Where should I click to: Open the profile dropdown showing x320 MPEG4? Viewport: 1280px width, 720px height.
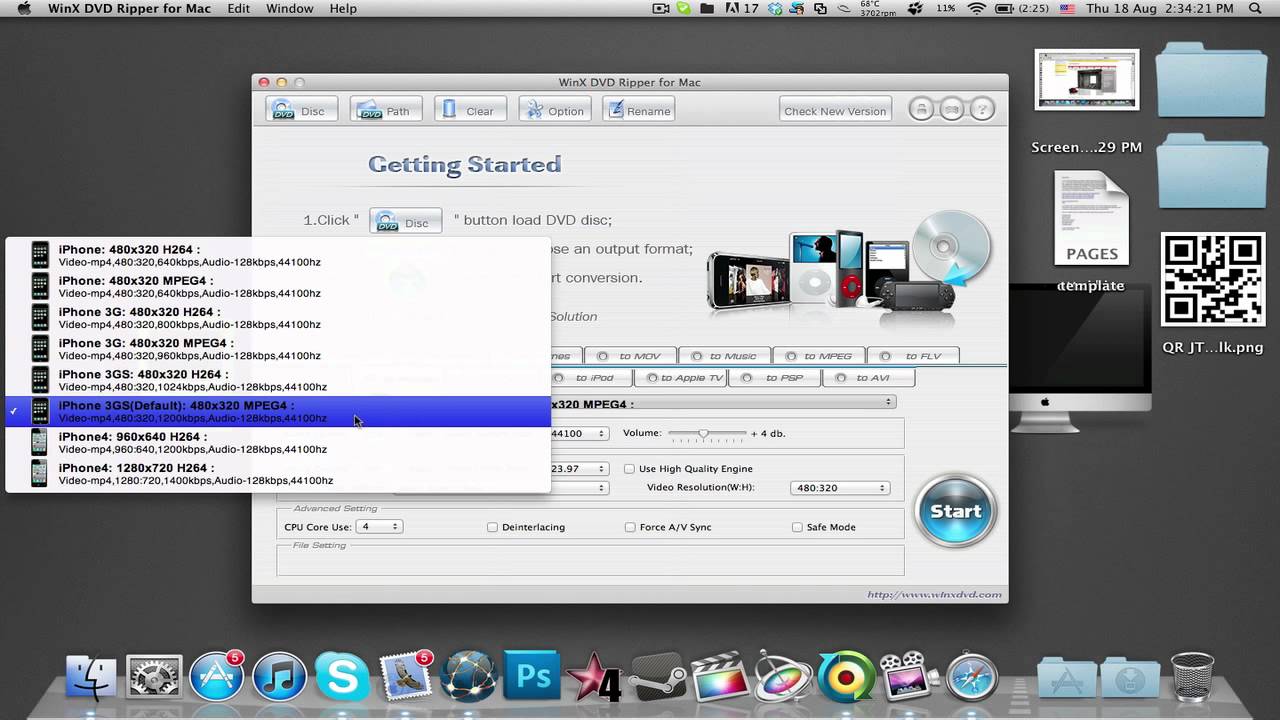pyautogui.click(x=722, y=403)
